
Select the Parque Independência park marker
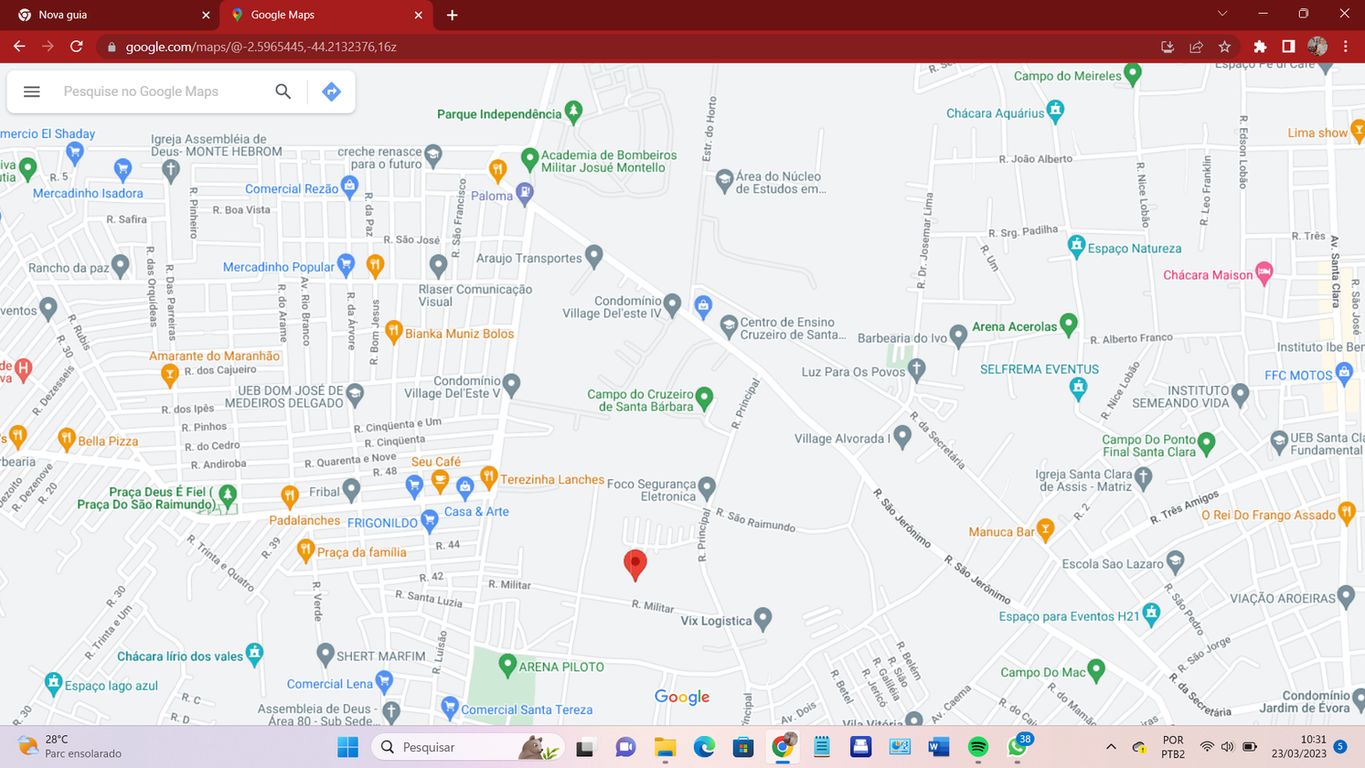[x=573, y=111]
